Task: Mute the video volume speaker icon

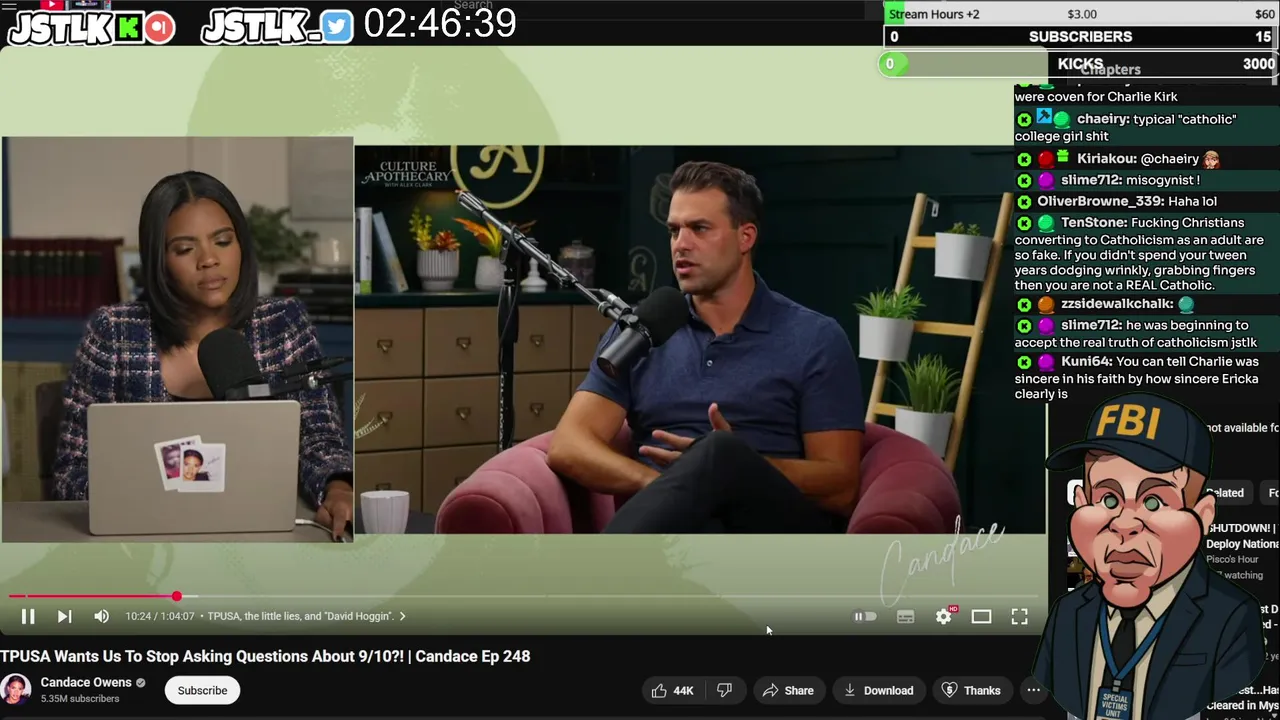Action: 101,617
